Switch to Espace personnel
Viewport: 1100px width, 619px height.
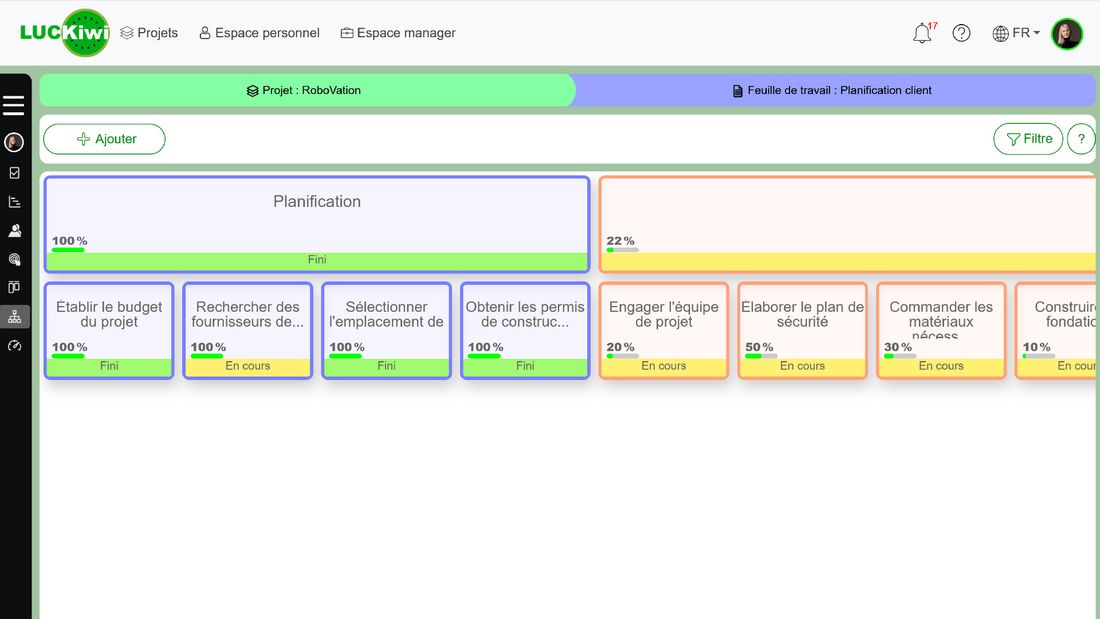tap(259, 33)
